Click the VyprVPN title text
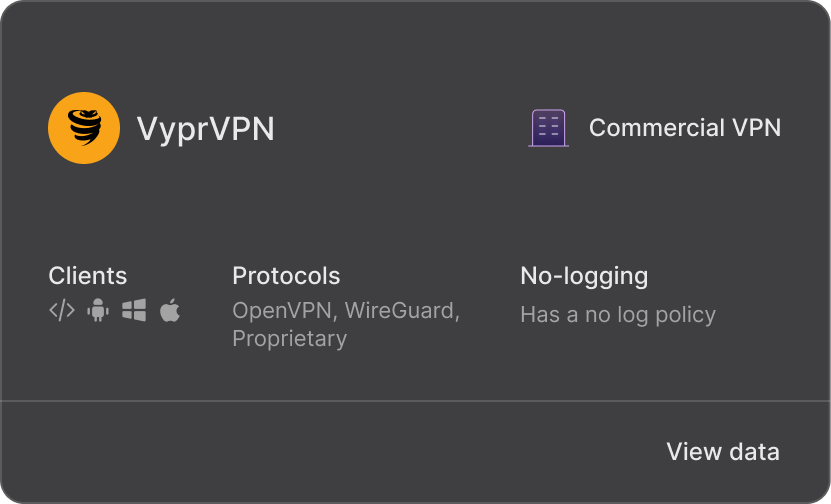The image size is (831, 504). (206, 128)
